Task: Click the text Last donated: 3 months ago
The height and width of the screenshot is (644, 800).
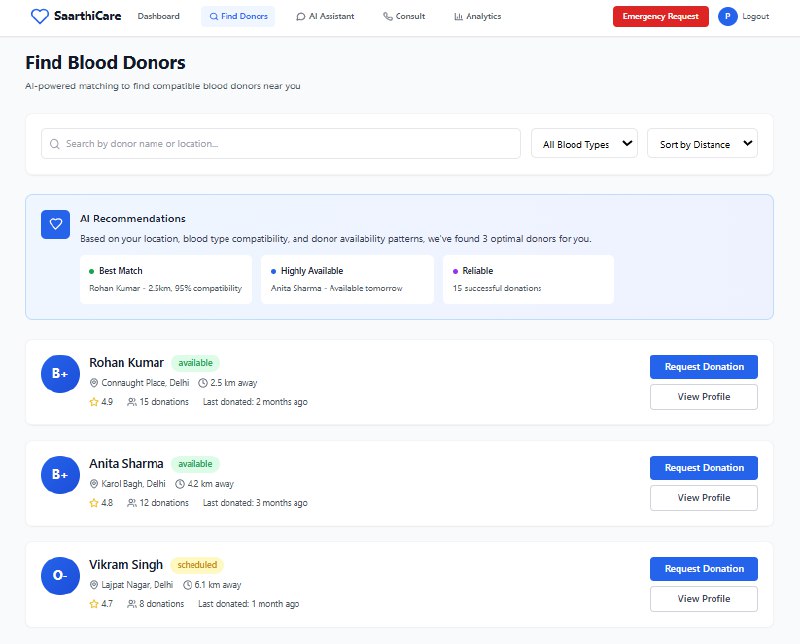Action: pyautogui.click(x=255, y=503)
